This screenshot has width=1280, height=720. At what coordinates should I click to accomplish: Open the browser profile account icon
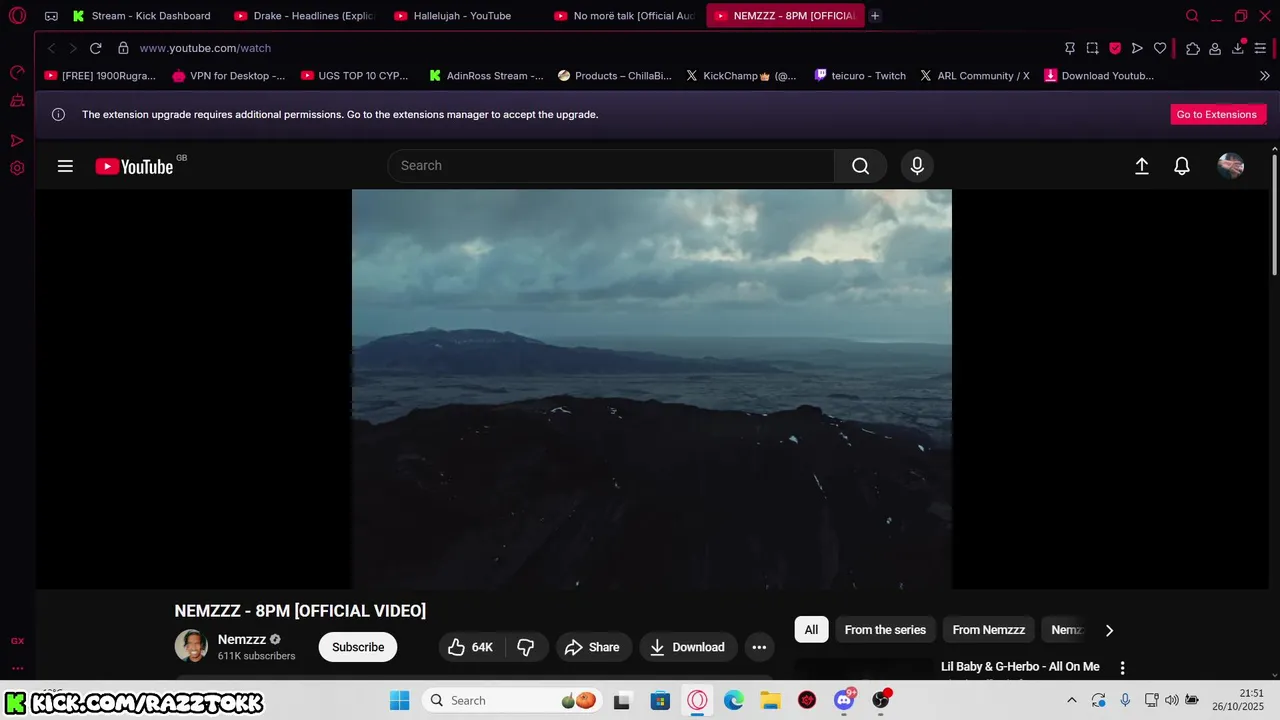(x=1215, y=48)
